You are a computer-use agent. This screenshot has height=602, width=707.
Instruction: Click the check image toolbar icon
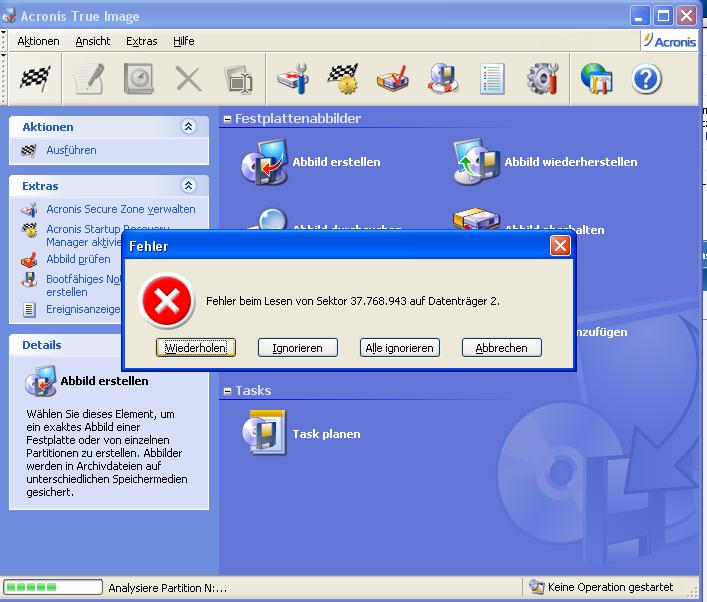393,79
